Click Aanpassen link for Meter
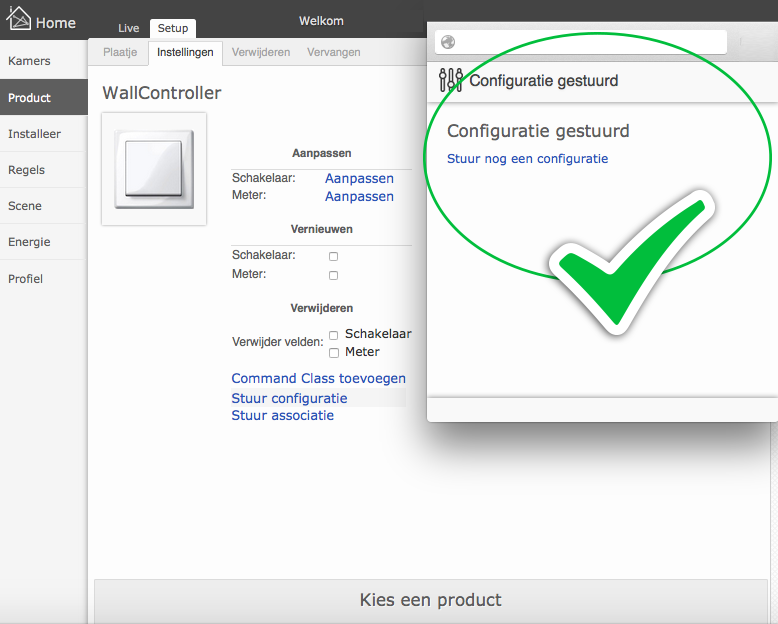This screenshot has height=624, width=778. (x=359, y=196)
